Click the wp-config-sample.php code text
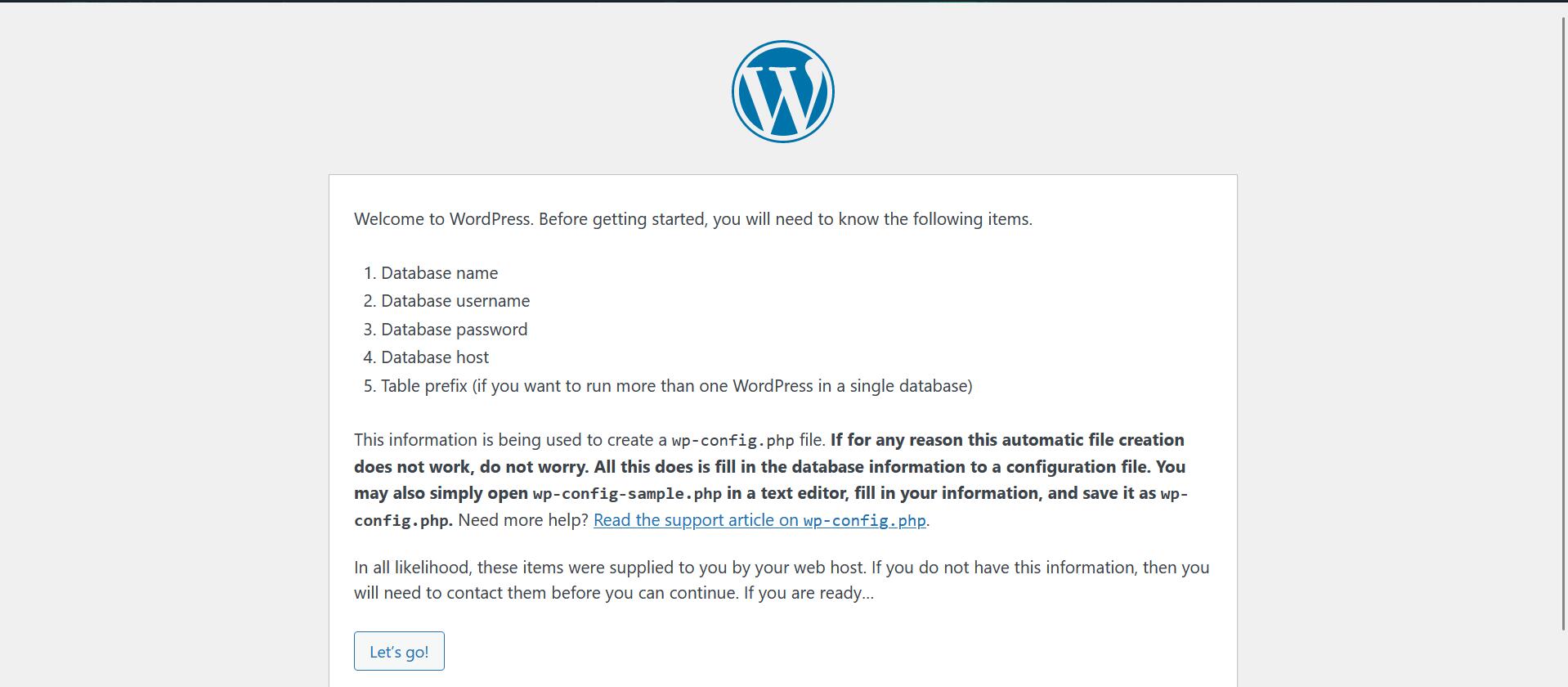 pos(627,494)
